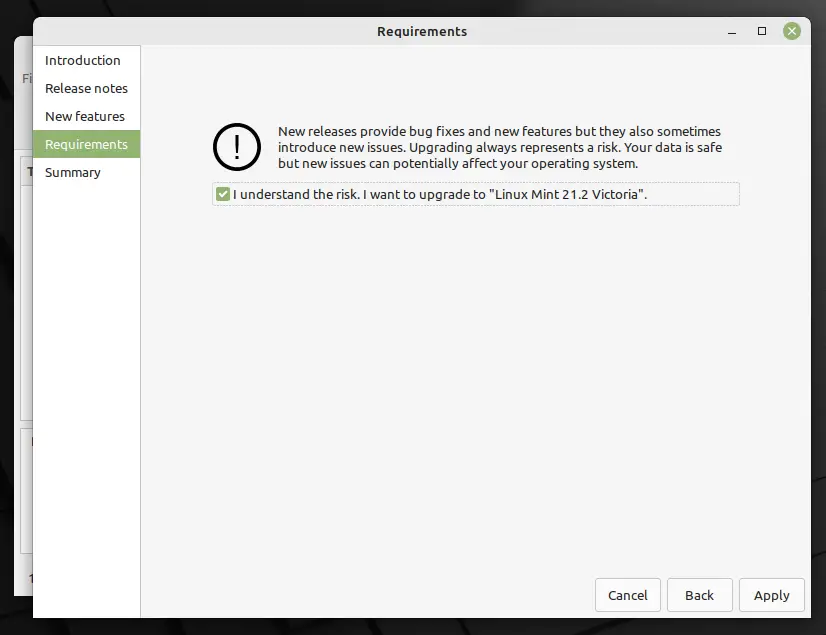The height and width of the screenshot is (635, 826).
Task: Close the Requirements window
Action: click(x=791, y=31)
